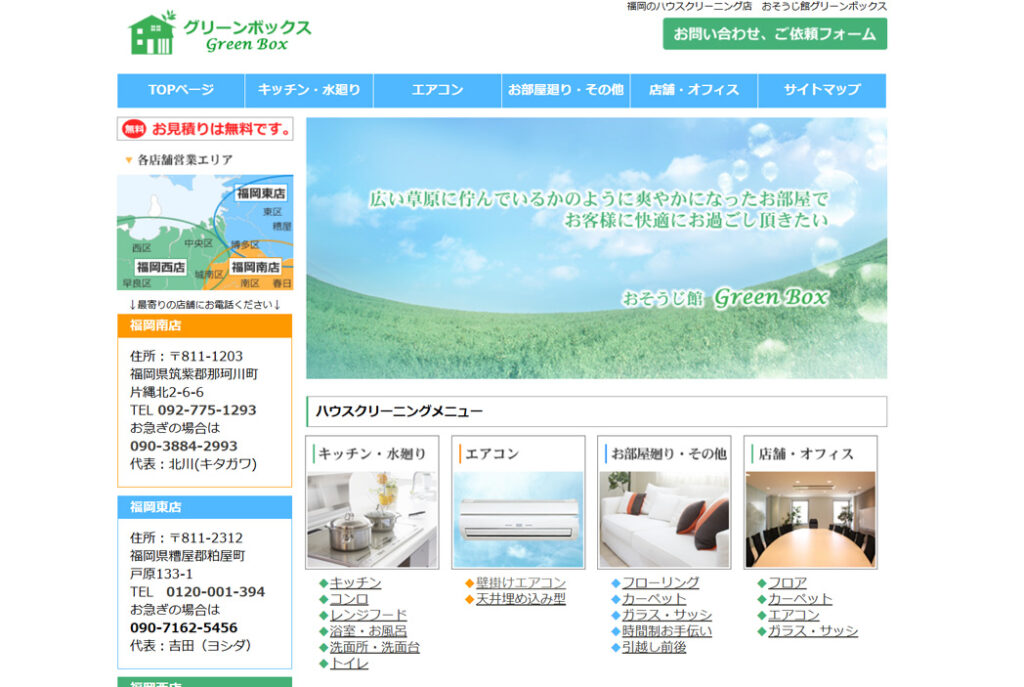Open the フローリング link
This screenshot has height=687, width=1024.
point(660,583)
